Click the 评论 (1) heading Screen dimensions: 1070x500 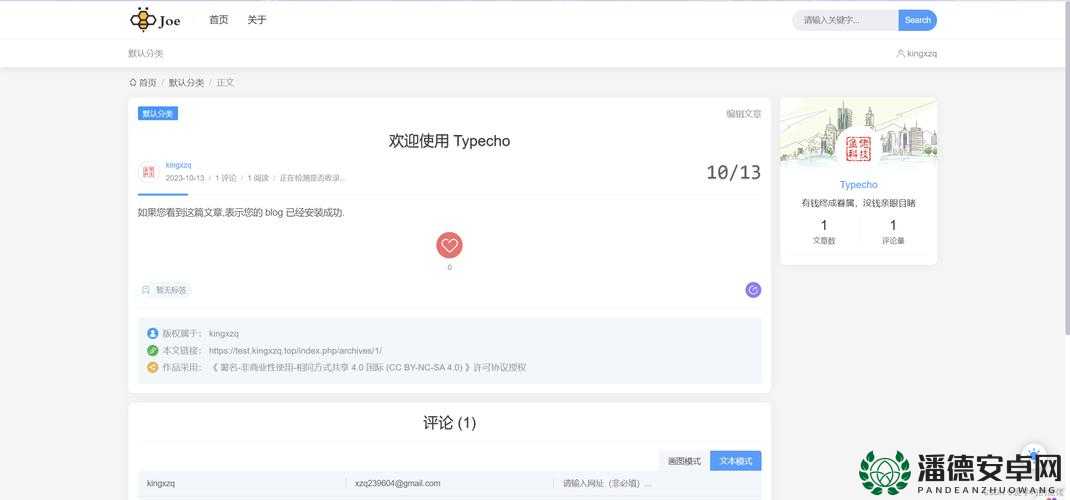(449, 423)
